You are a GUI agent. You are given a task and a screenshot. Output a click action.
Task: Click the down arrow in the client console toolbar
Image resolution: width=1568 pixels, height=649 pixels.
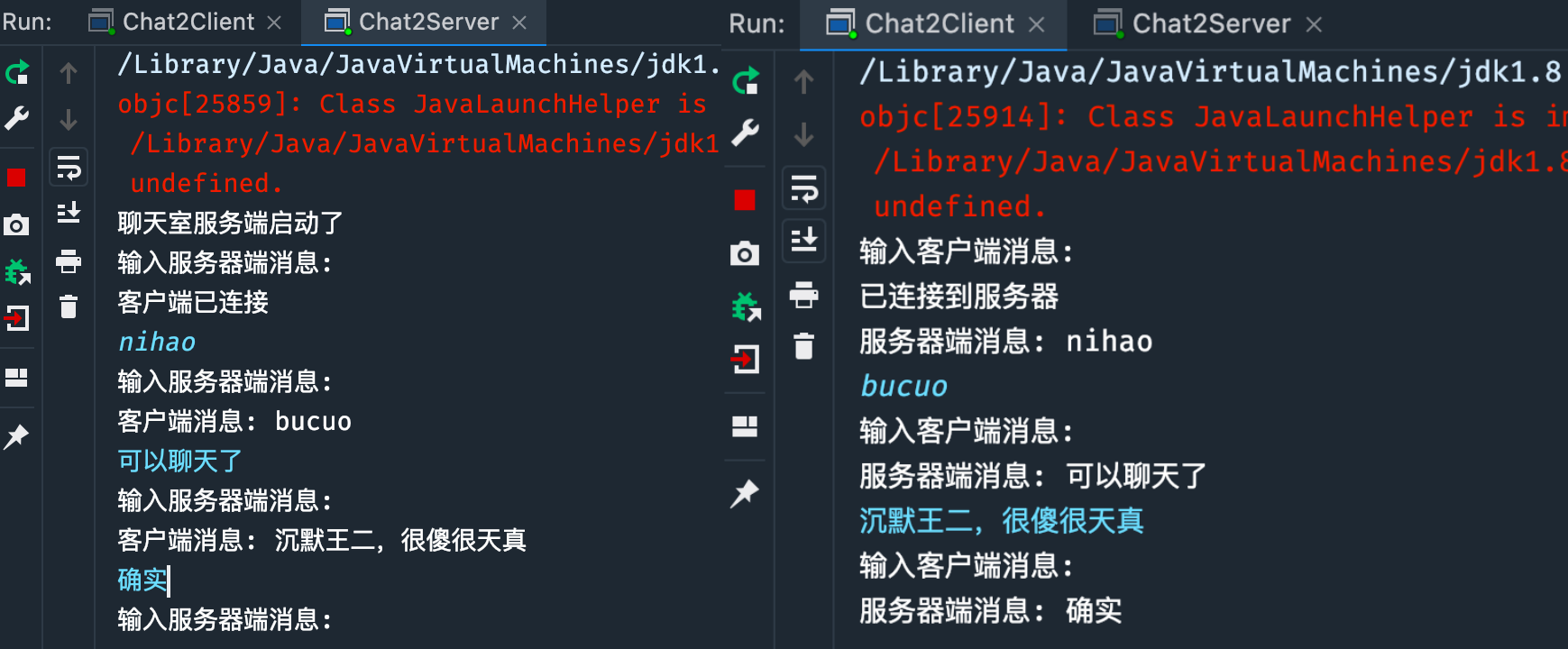point(803,135)
